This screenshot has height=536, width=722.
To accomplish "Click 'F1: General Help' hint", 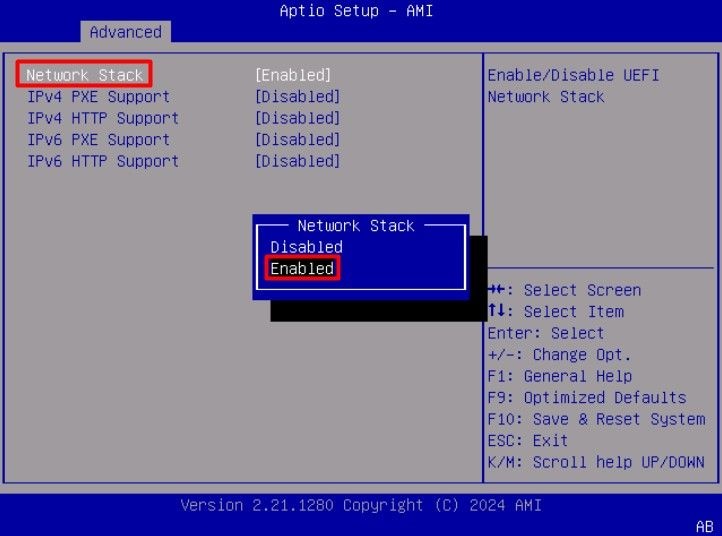I will (559, 376).
